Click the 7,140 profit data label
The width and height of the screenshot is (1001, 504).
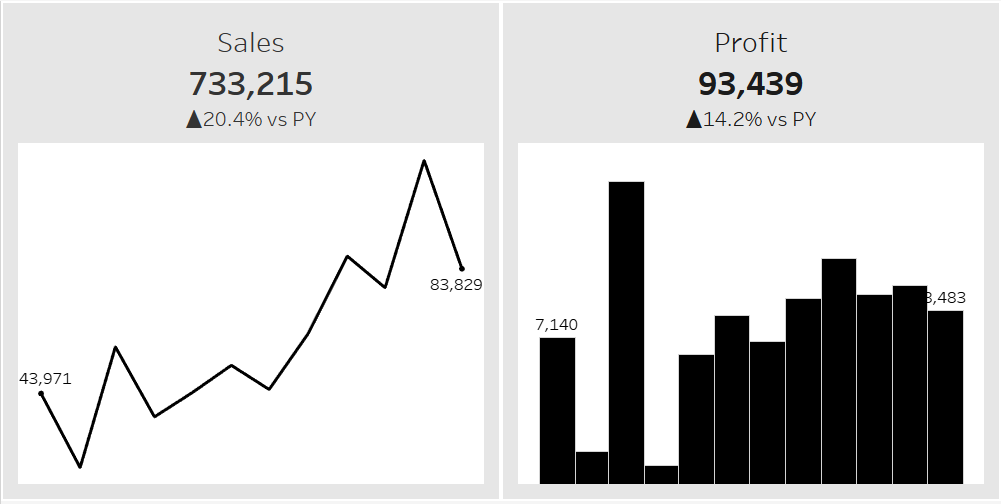point(556,325)
